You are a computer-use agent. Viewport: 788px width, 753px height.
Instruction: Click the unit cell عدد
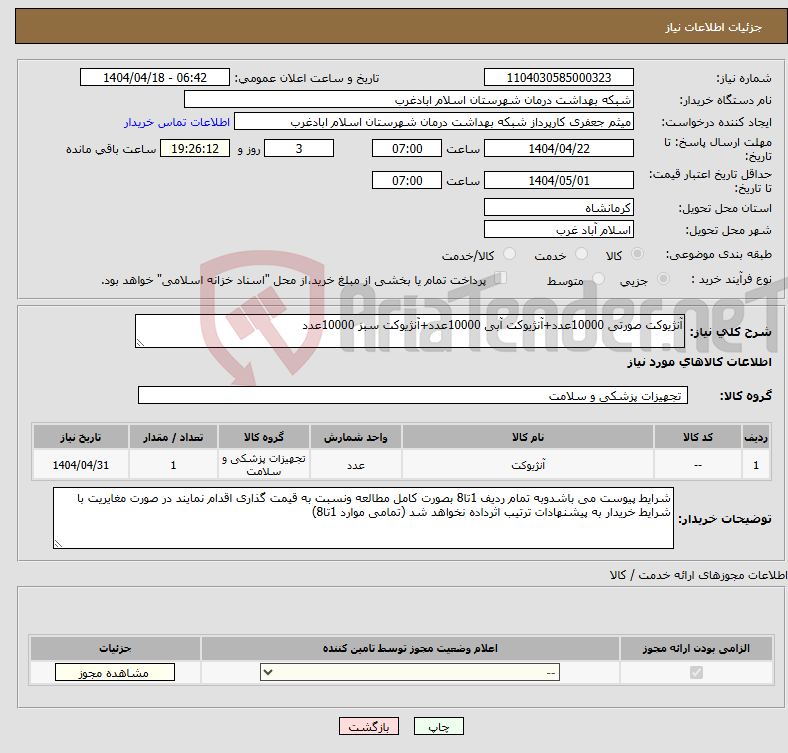[x=356, y=465]
